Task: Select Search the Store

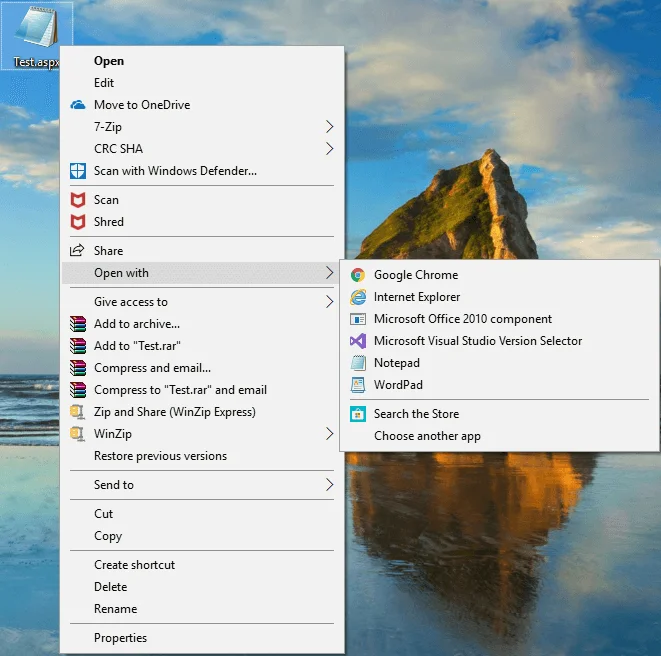Action: (500, 414)
